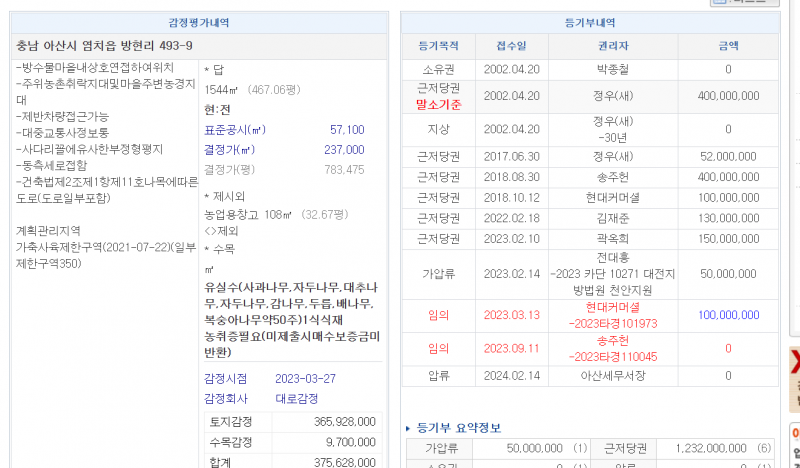Click the 권리자 column header
Image resolution: width=800 pixels, height=468 pixels.
tap(613, 46)
